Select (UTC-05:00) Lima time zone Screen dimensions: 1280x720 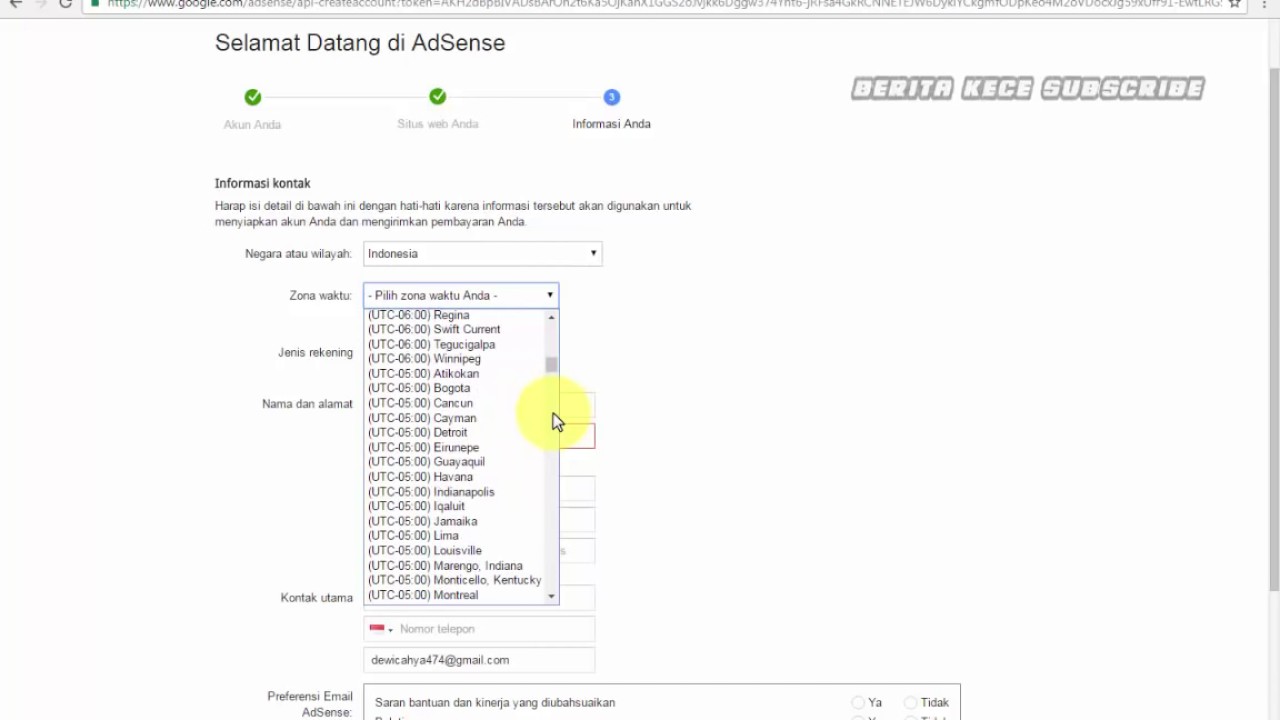click(454, 536)
